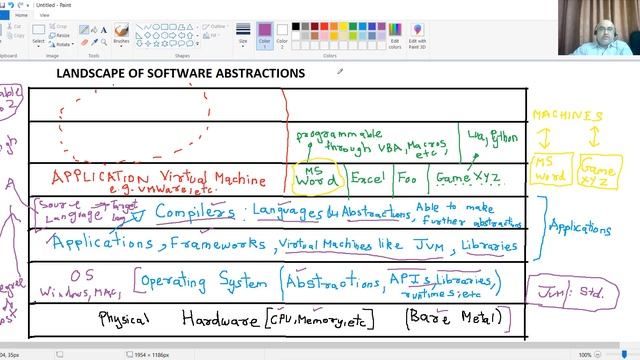Screen dimensions: 640x360
Task: Switch to the Home ribbon tab
Action: 21,15
